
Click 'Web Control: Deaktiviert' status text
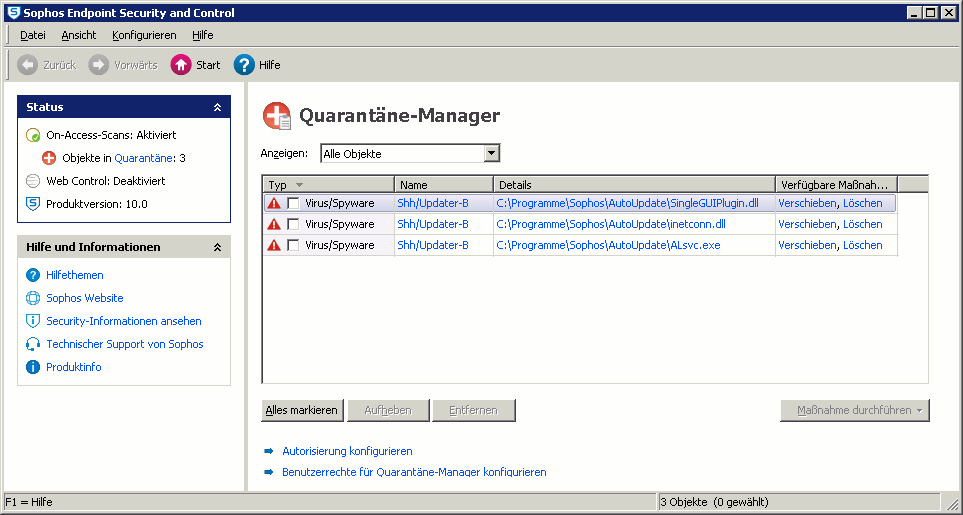[106, 181]
